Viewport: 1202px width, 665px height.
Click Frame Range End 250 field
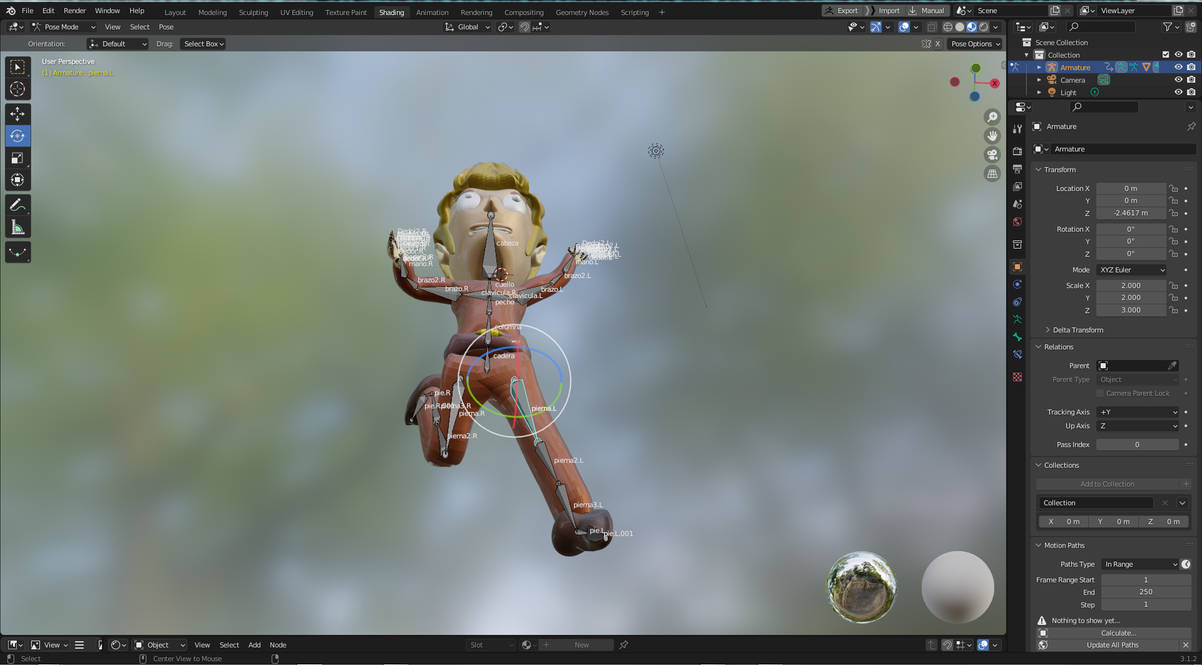[1146, 593]
